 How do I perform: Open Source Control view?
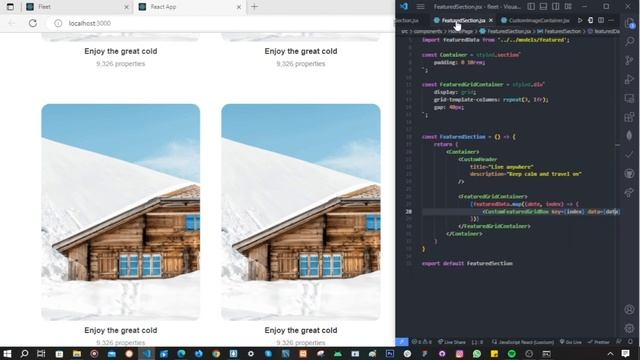click(629, 60)
